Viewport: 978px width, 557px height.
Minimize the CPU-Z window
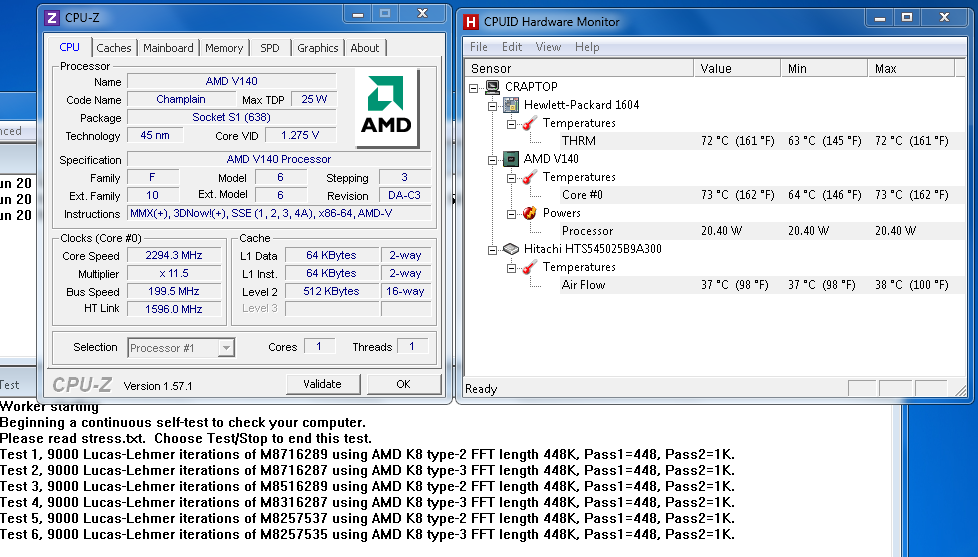click(x=358, y=14)
